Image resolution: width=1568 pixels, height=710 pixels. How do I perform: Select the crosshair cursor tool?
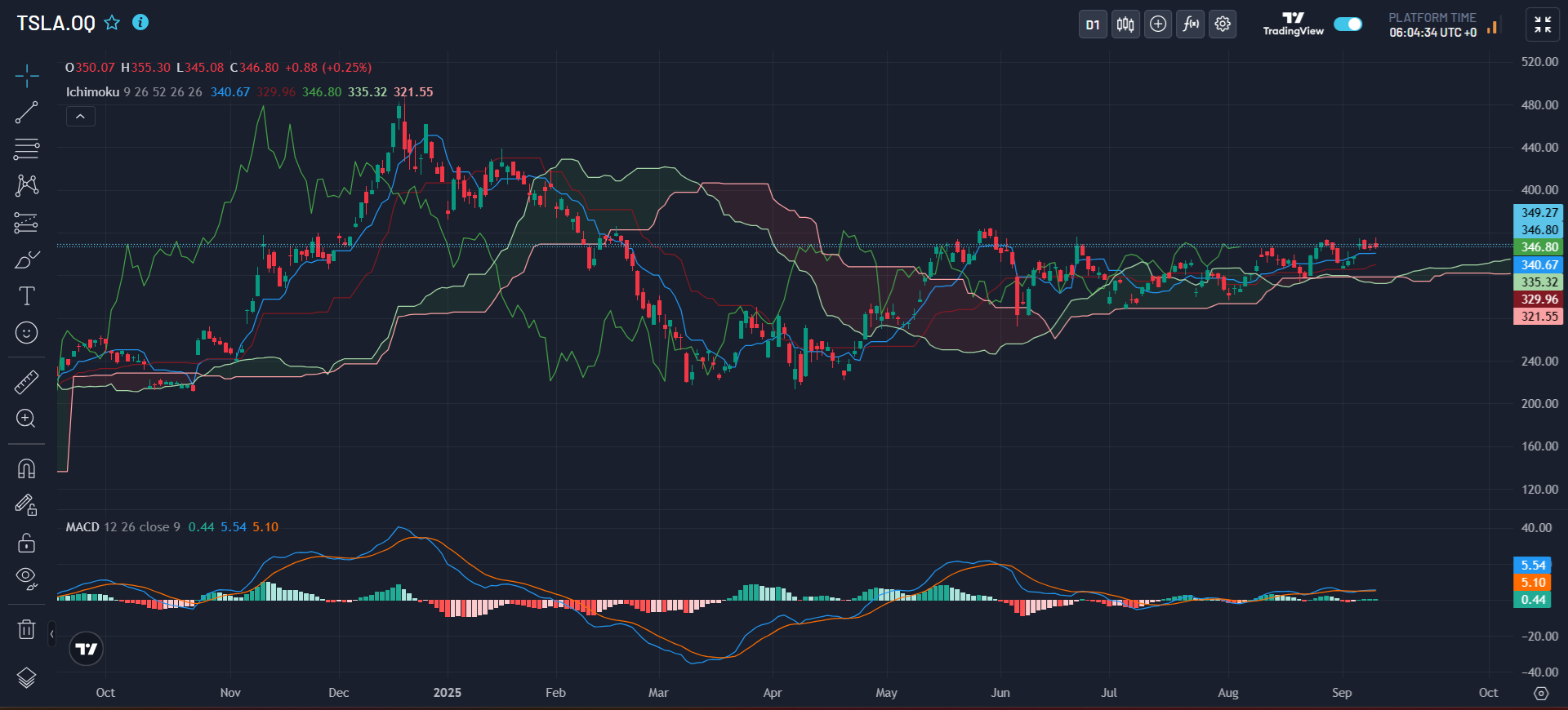click(x=26, y=76)
